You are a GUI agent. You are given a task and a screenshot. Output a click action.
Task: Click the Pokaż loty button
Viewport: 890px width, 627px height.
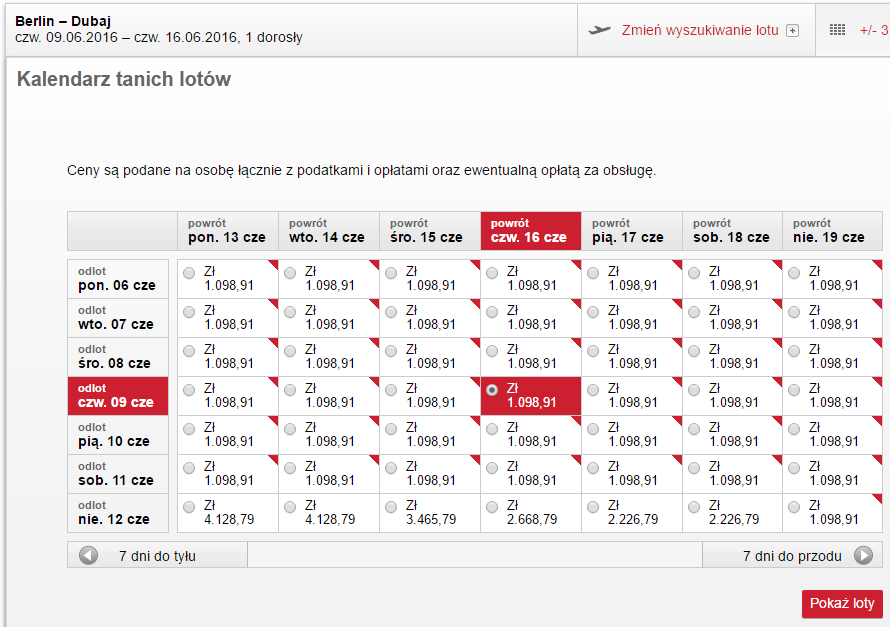pos(842,603)
